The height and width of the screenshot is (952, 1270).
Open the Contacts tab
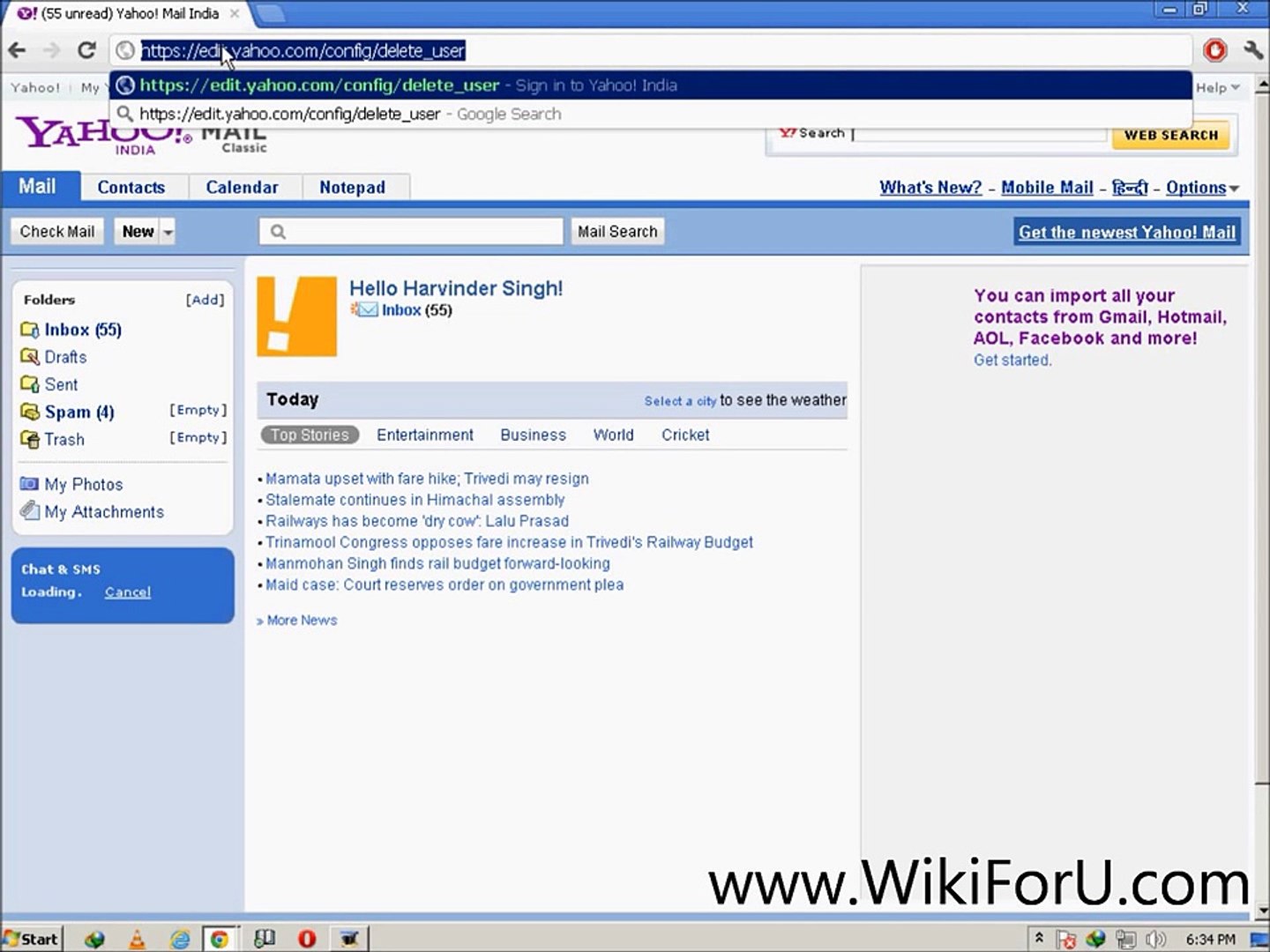[x=131, y=188]
